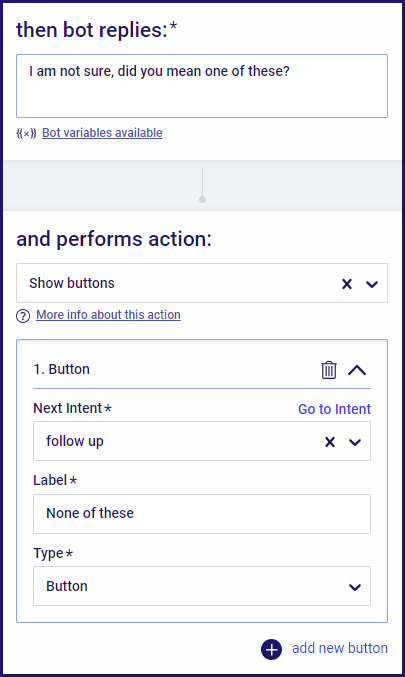Open More info about this action
The image size is (405, 677).
pyautogui.click(x=108, y=315)
